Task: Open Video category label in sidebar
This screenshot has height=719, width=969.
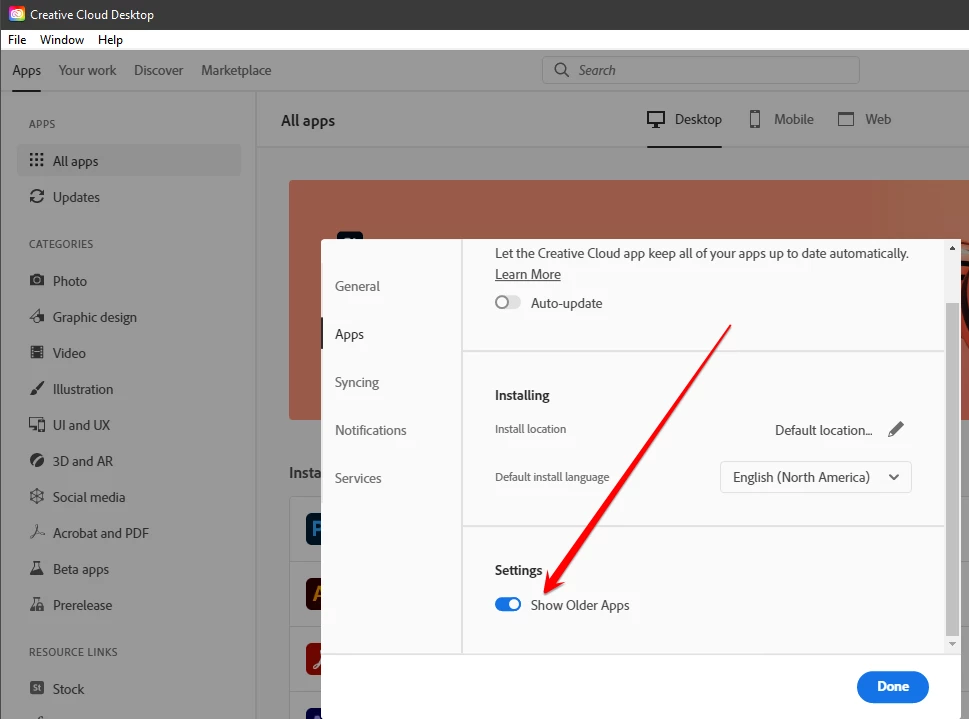Action: coord(69,353)
